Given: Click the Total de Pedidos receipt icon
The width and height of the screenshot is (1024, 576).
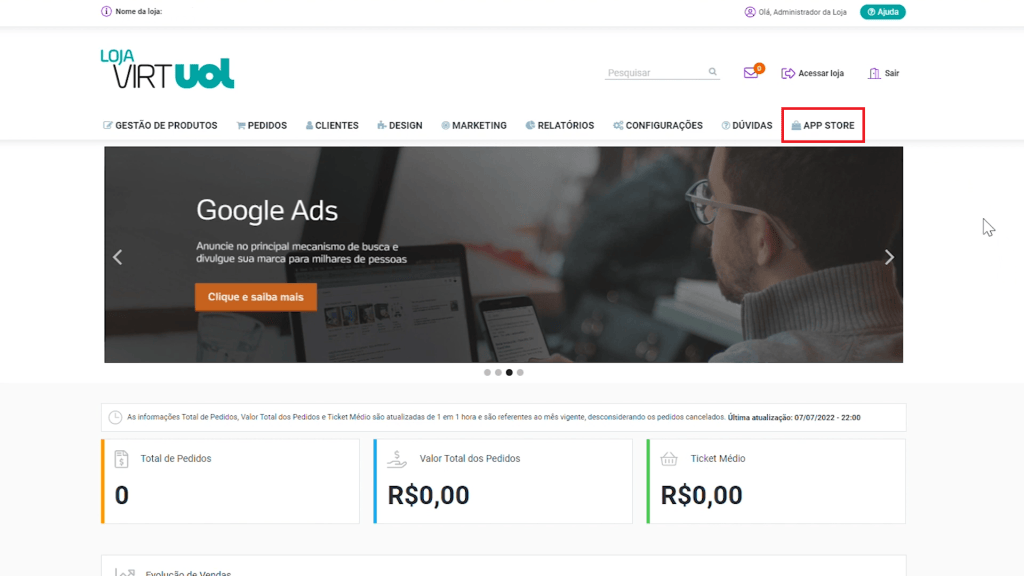Looking at the screenshot, I should [121, 458].
